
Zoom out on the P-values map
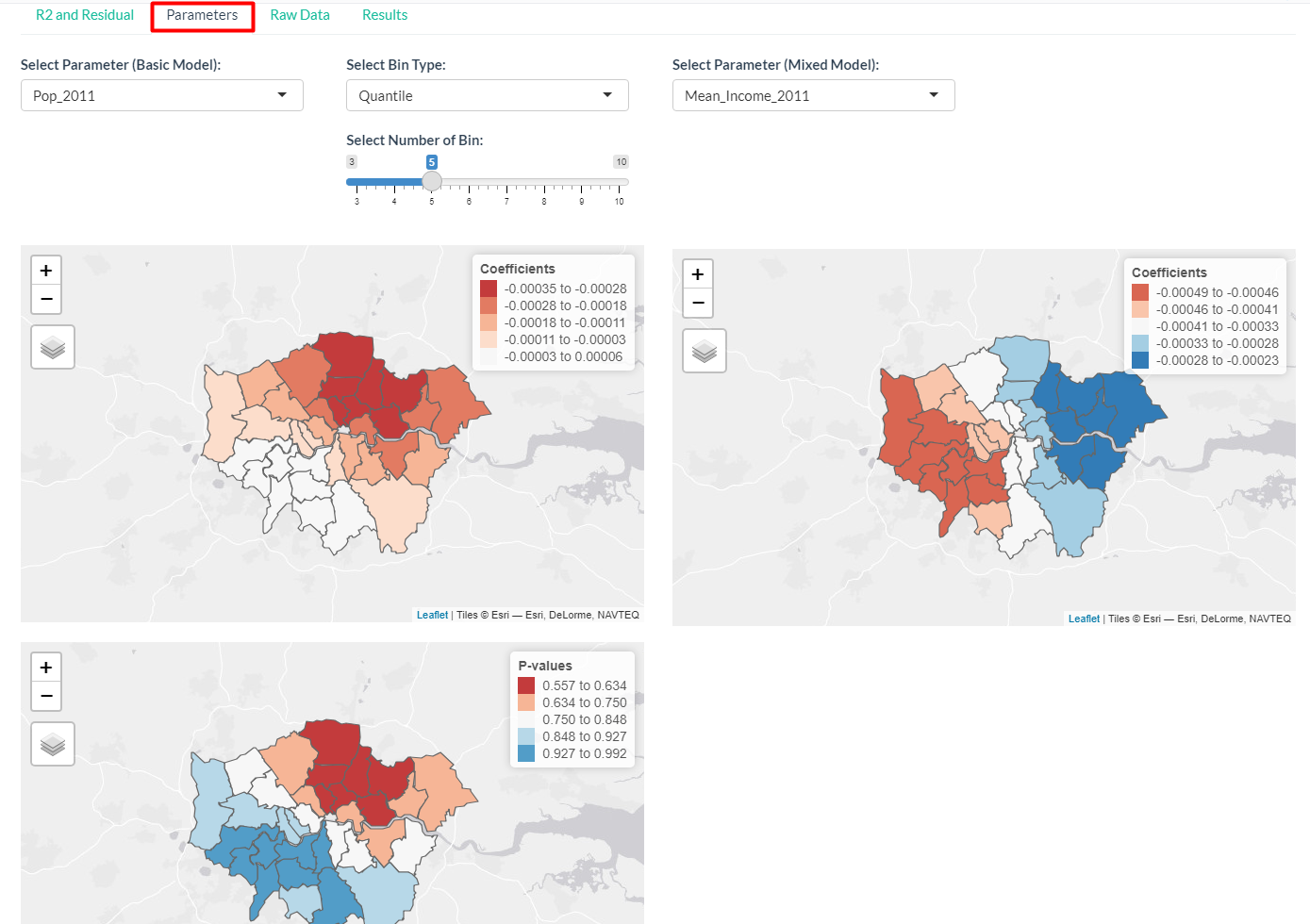(x=46, y=697)
